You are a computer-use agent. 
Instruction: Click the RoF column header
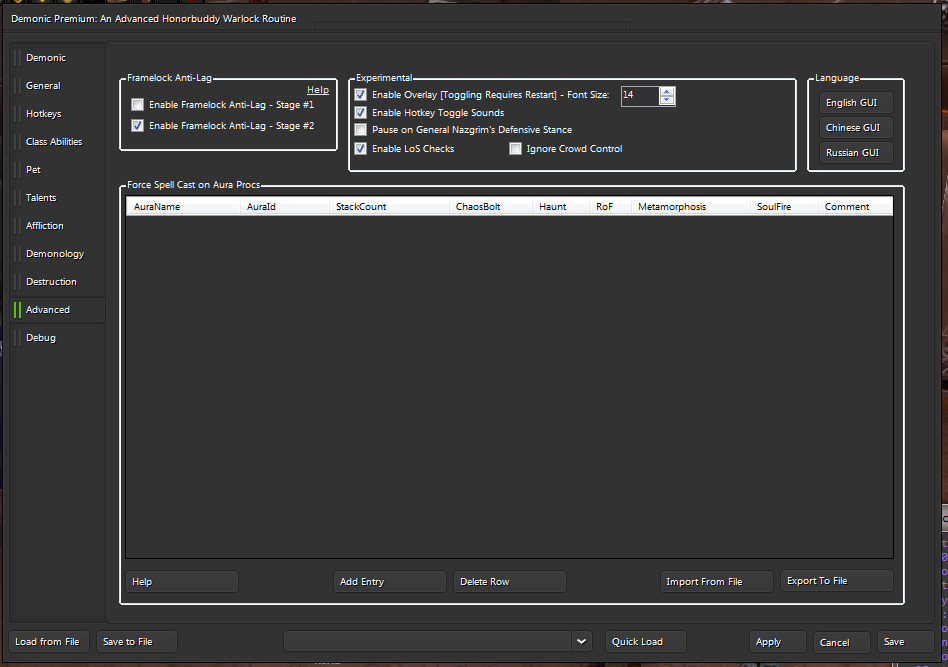click(610, 206)
